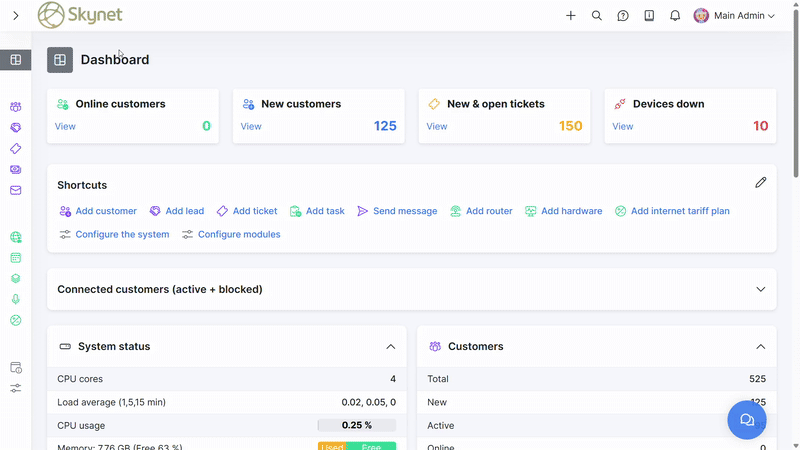Click the new customers count 125
800x450 pixels.
(x=385, y=126)
